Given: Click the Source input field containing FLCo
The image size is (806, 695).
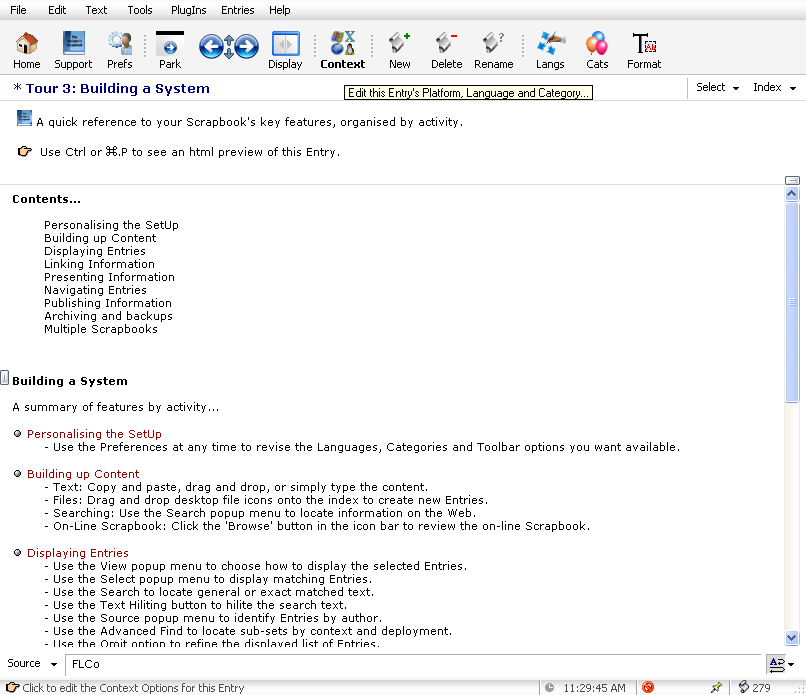Looking at the screenshot, I should point(413,664).
